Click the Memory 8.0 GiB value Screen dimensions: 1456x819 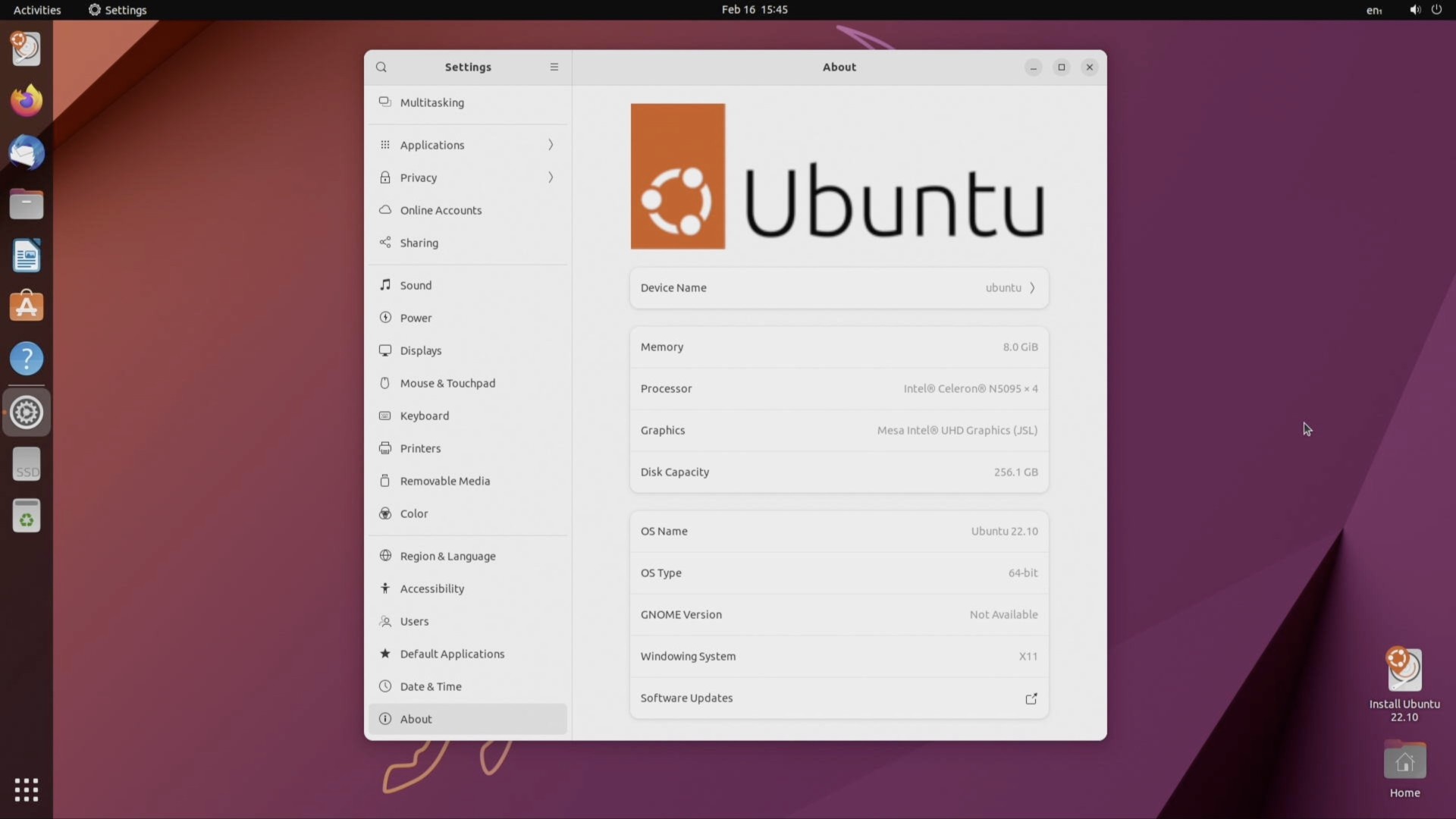pyautogui.click(x=1020, y=347)
